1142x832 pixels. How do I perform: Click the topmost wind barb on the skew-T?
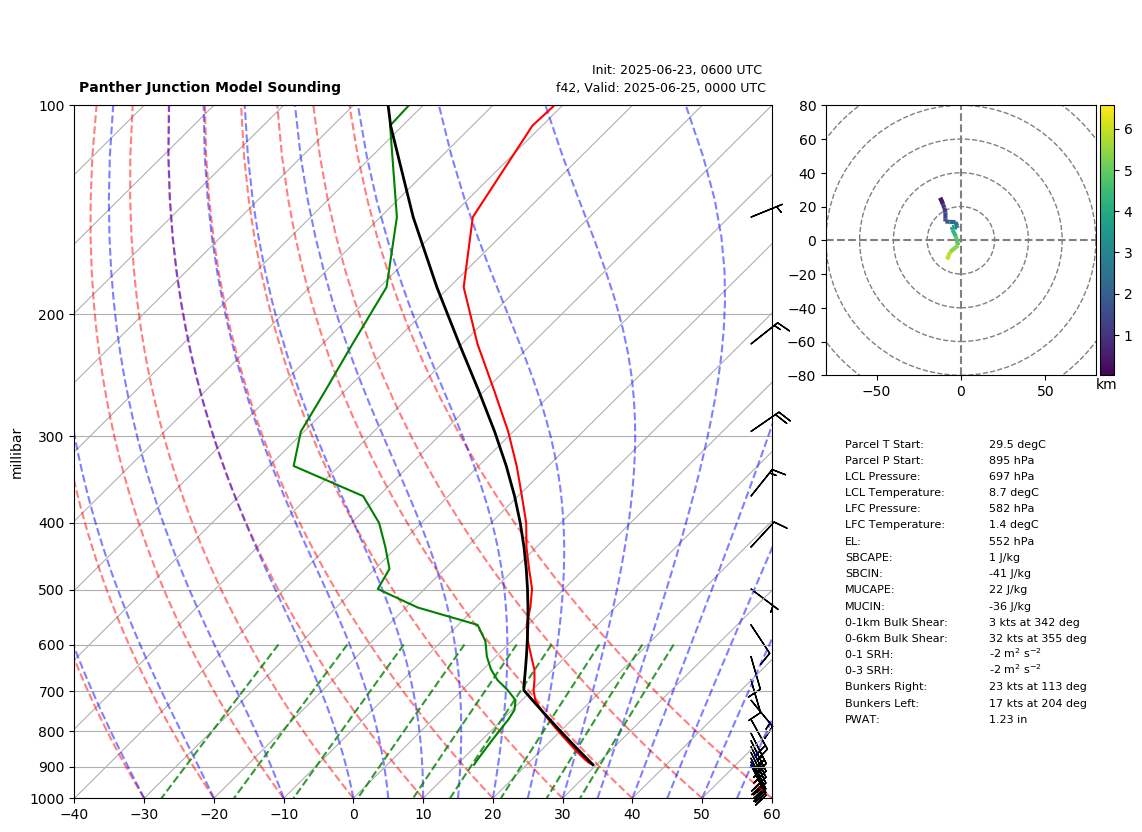767,211
